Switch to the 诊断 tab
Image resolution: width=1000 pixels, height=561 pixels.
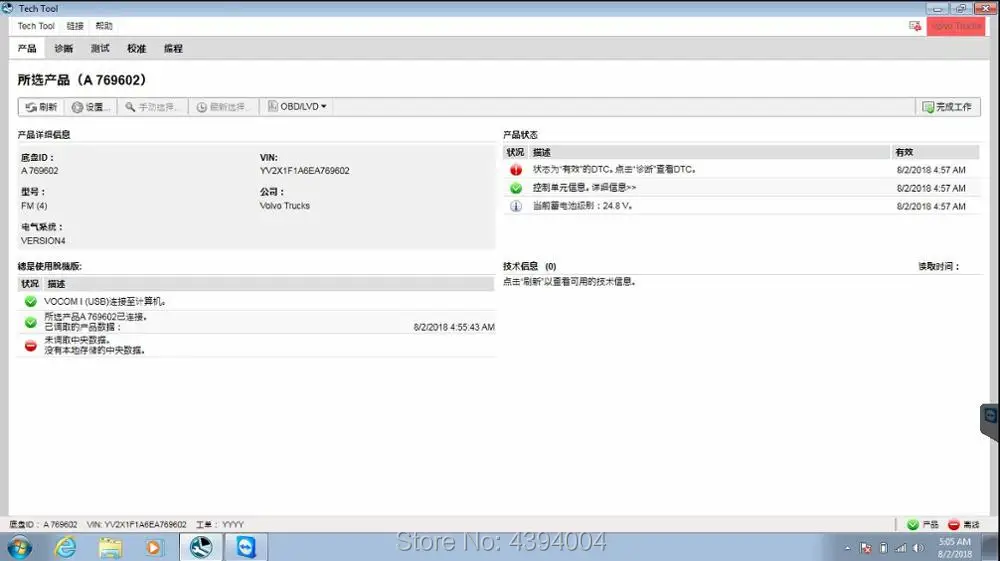pyautogui.click(x=63, y=48)
